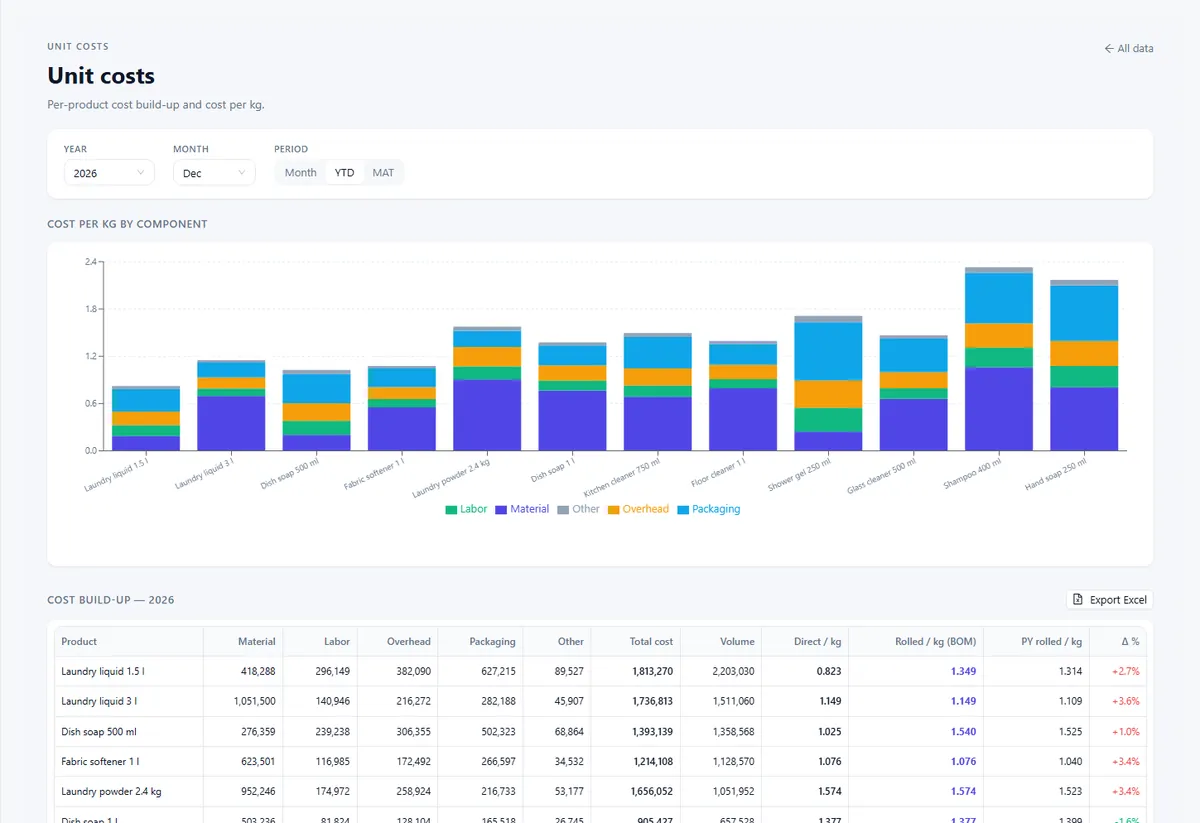Viewport: 1200px width, 823px height.
Task: Toggle the Packaging legend swatch
Action: [x=683, y=510]
